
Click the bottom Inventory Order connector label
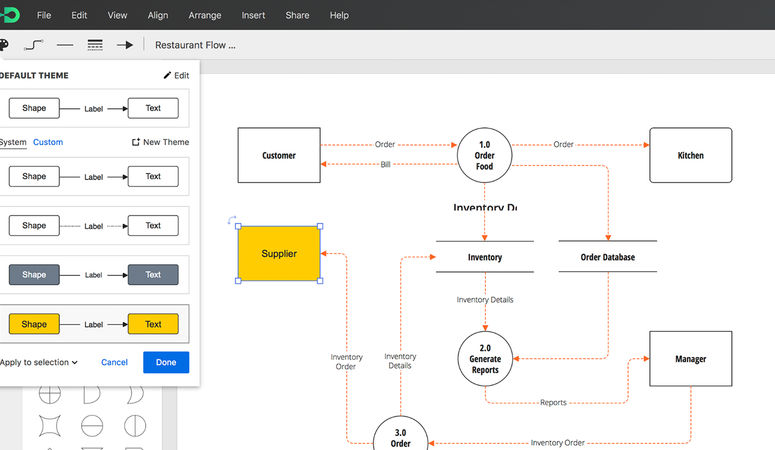pos(557,443)
